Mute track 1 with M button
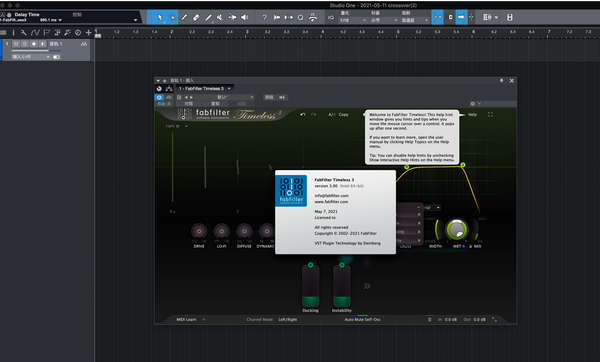 tap(16, 44)
